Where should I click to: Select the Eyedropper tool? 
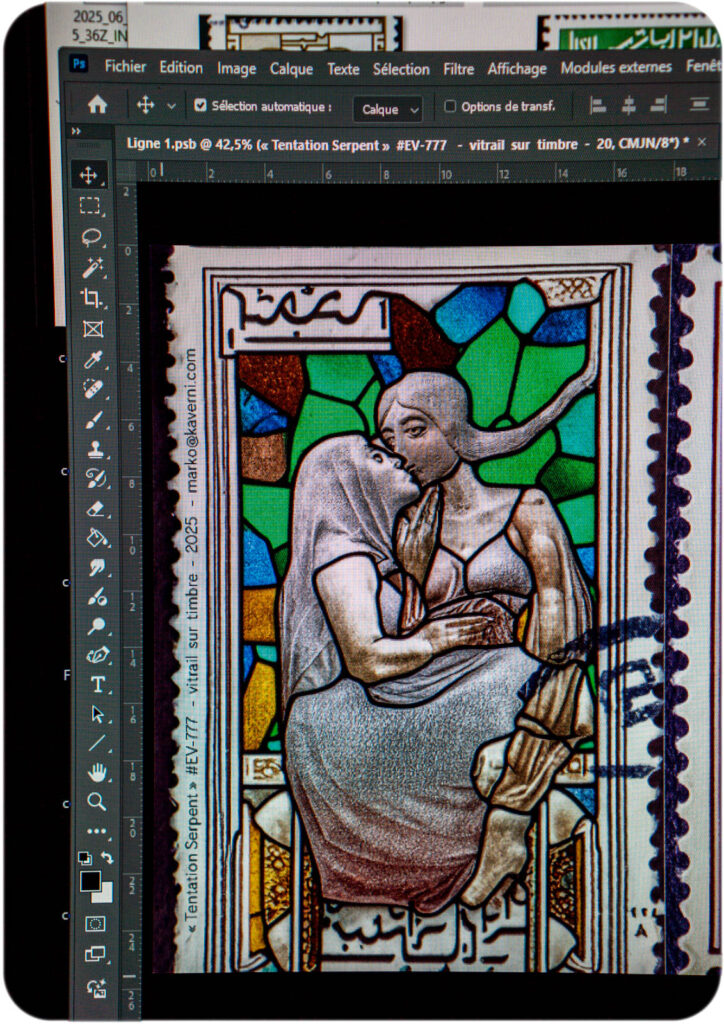point(93,359)
